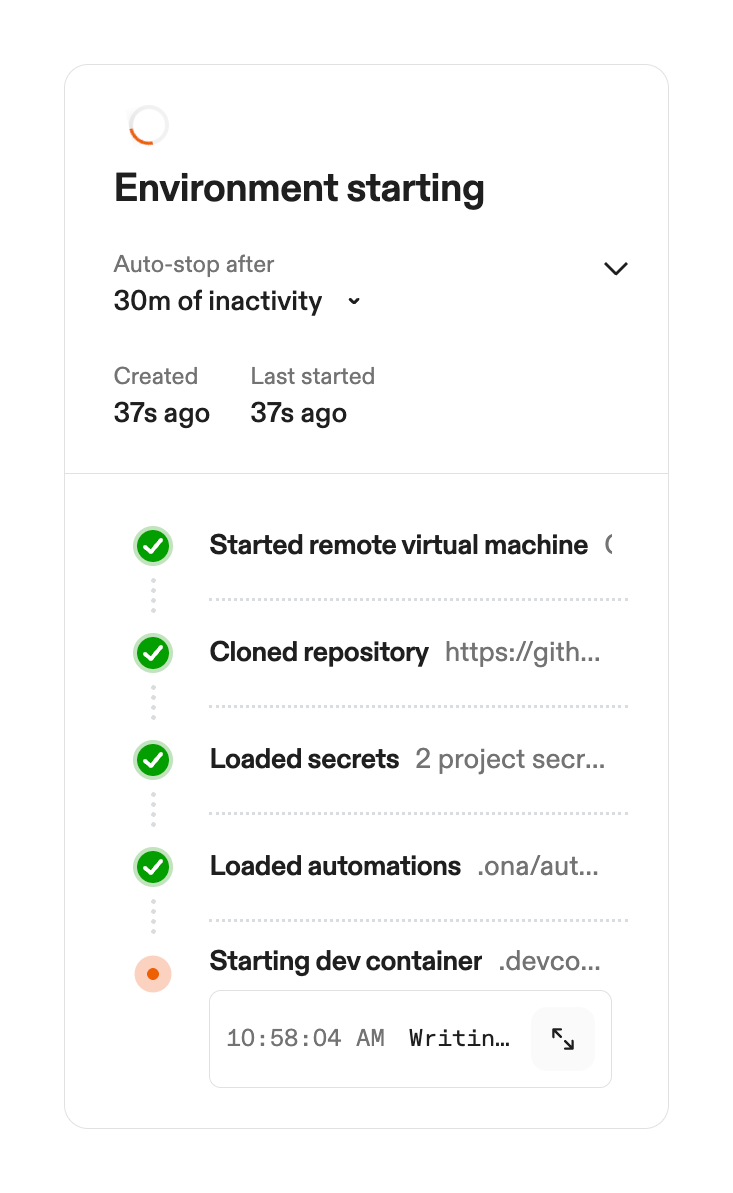Click orange in-progress dot for dev container
Viewport: 733px width, 1193px height.
point(153,973)
